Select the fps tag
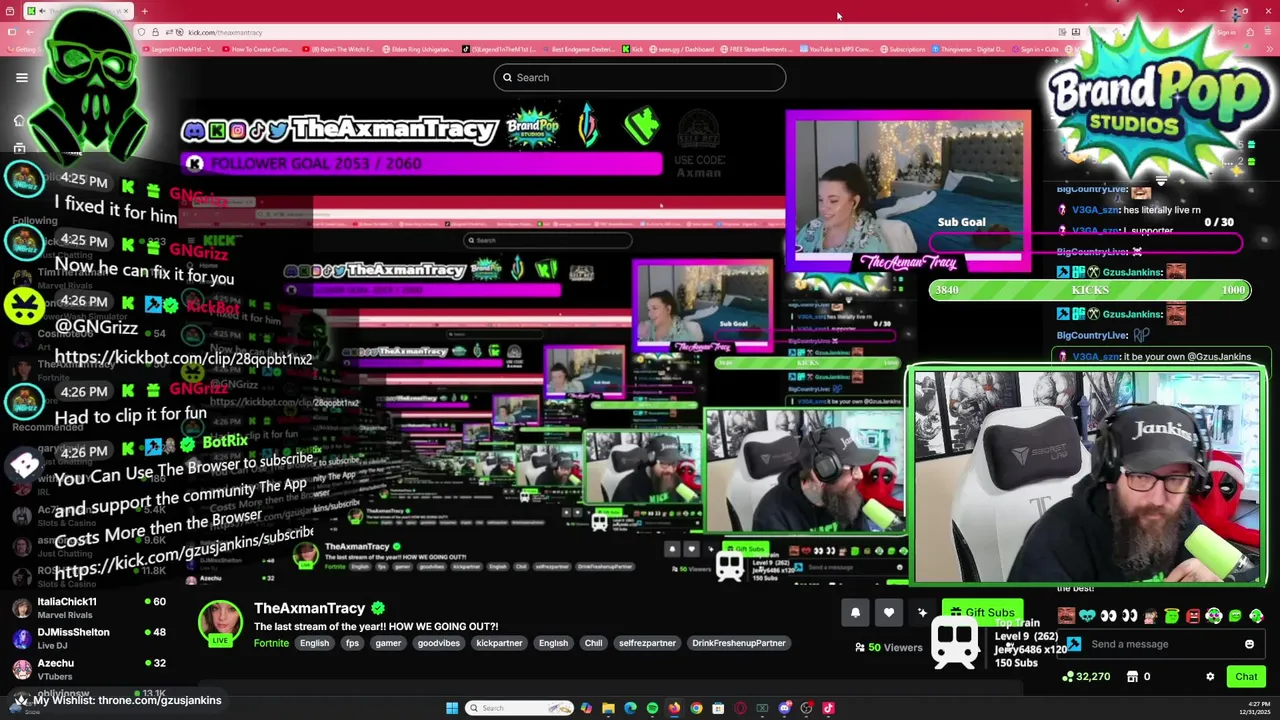 pos(352,643)
